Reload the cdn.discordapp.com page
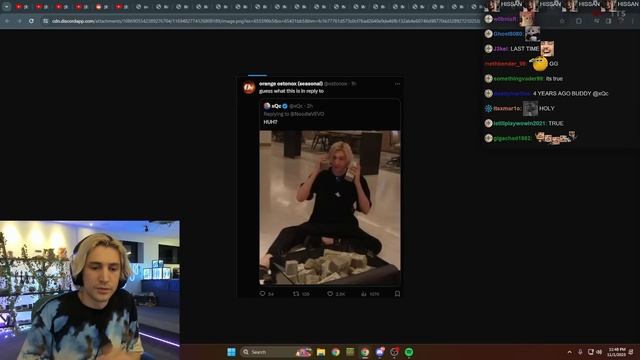640x360 pixels. 31,21
